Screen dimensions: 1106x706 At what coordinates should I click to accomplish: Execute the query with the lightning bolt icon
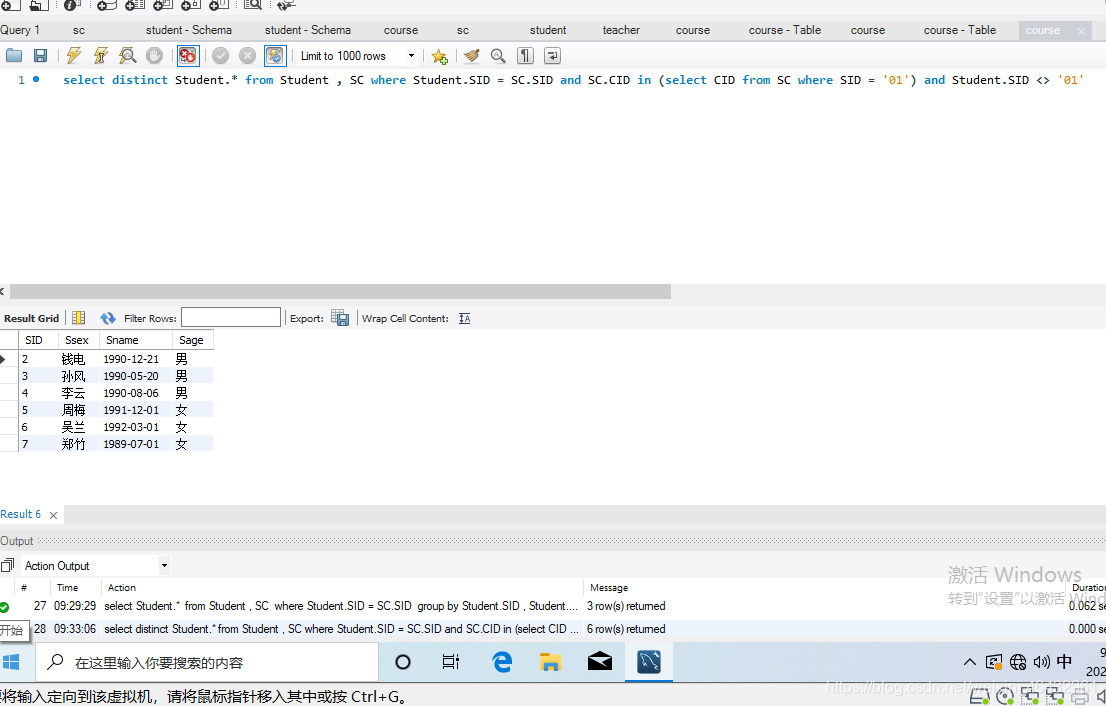tap(73, 56)
